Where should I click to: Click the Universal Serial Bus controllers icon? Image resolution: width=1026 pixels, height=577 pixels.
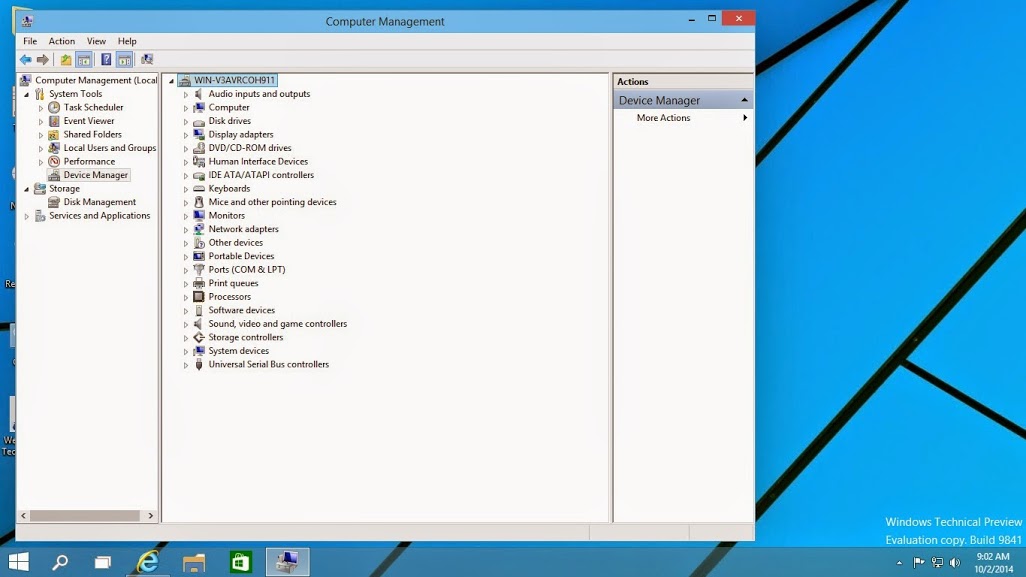click(199, 364)
